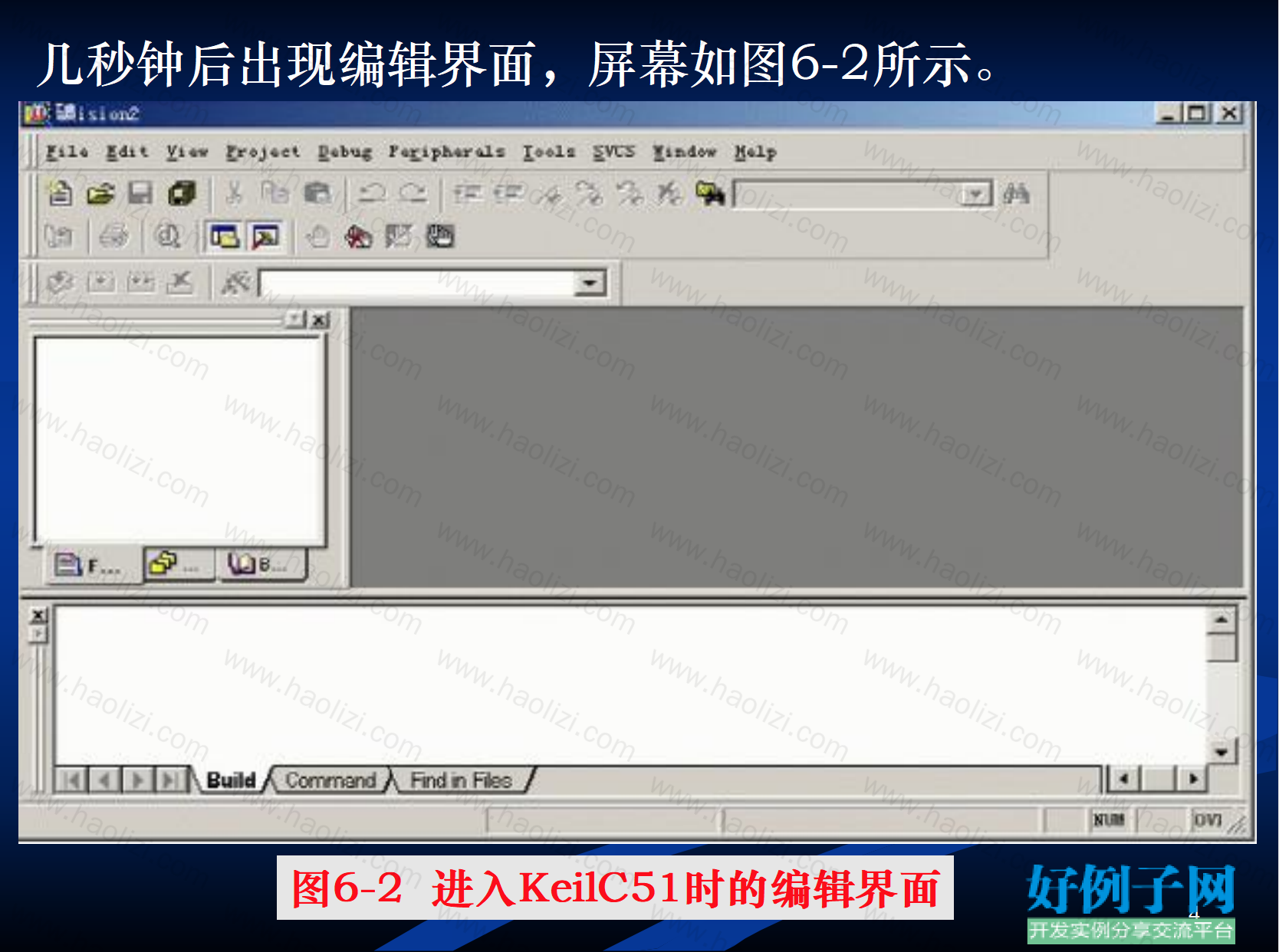Click the red enable/disable breakpoint icon
The width and height of the screenshot is (1279, 952).
[x=358, y=237]
